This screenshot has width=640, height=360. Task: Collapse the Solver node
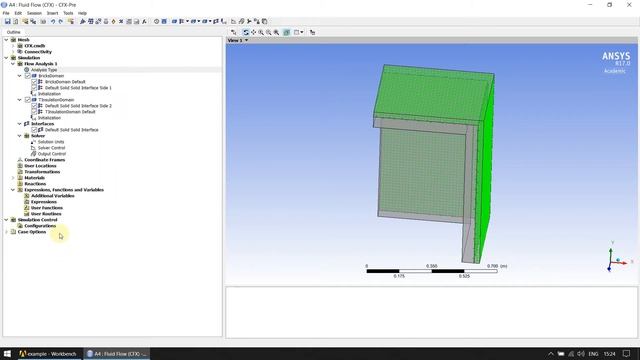tap(20, 136)
